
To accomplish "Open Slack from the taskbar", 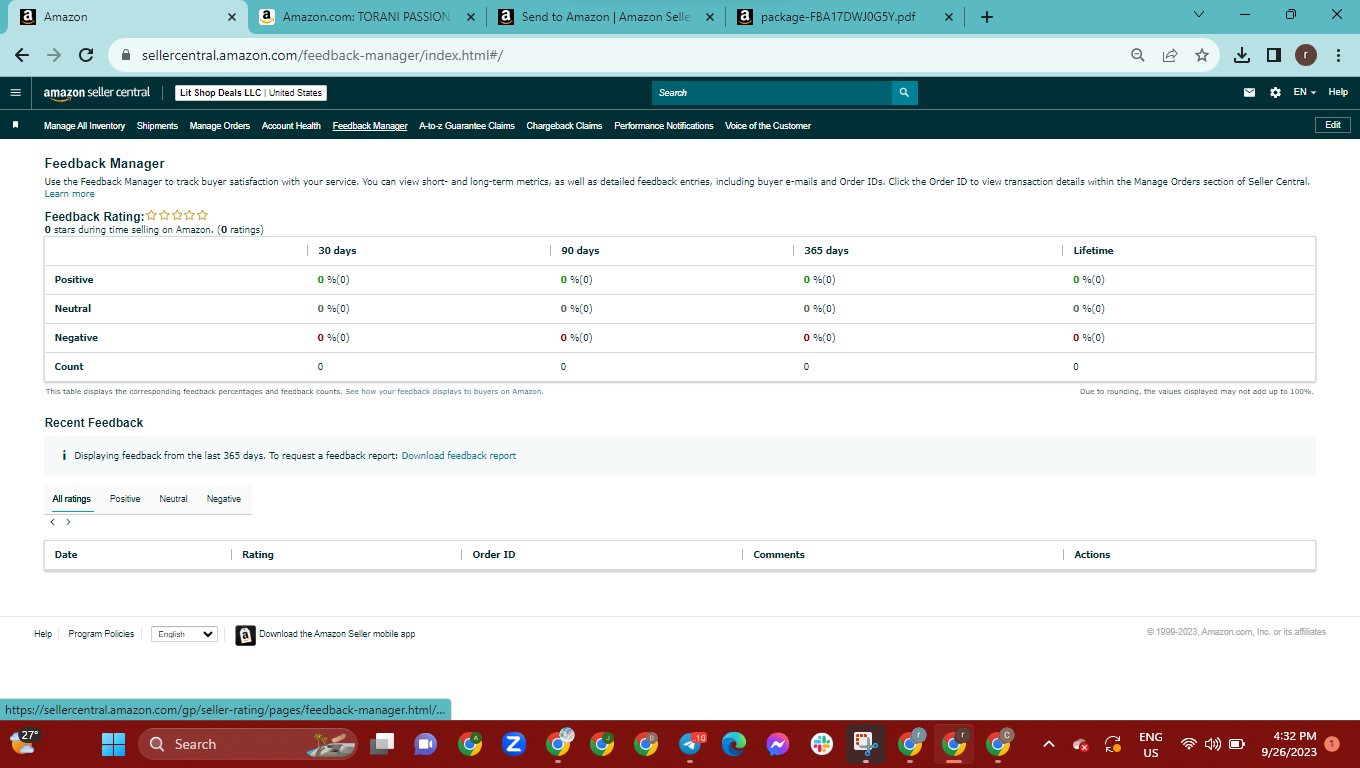I will pos(822,744).
